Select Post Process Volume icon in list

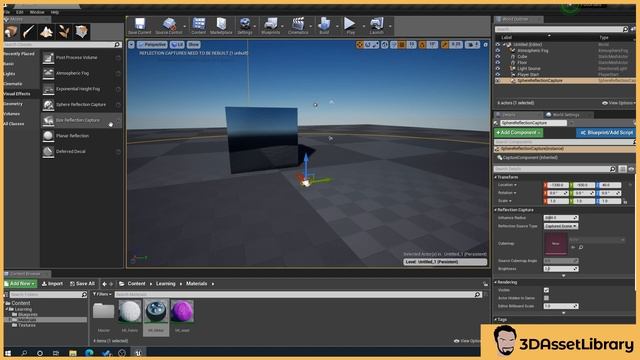pos(48,58)
